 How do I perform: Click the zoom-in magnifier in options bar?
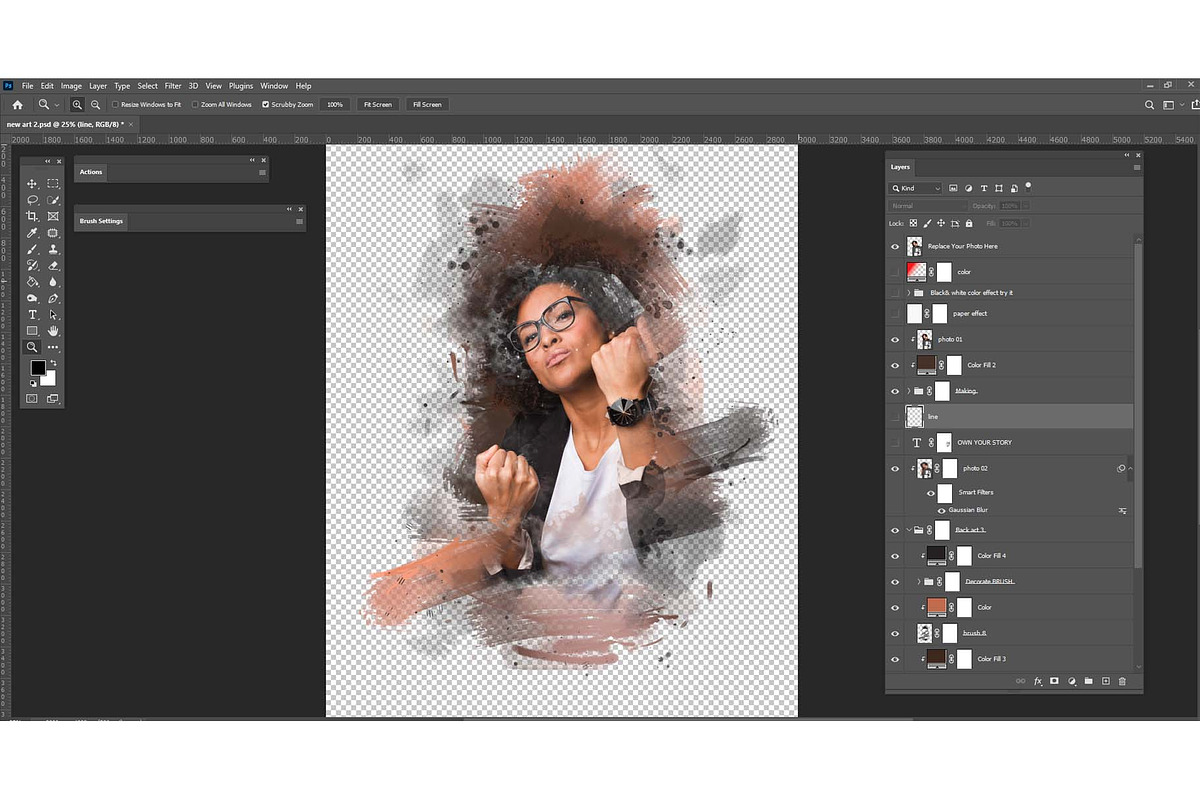point(77,104)
